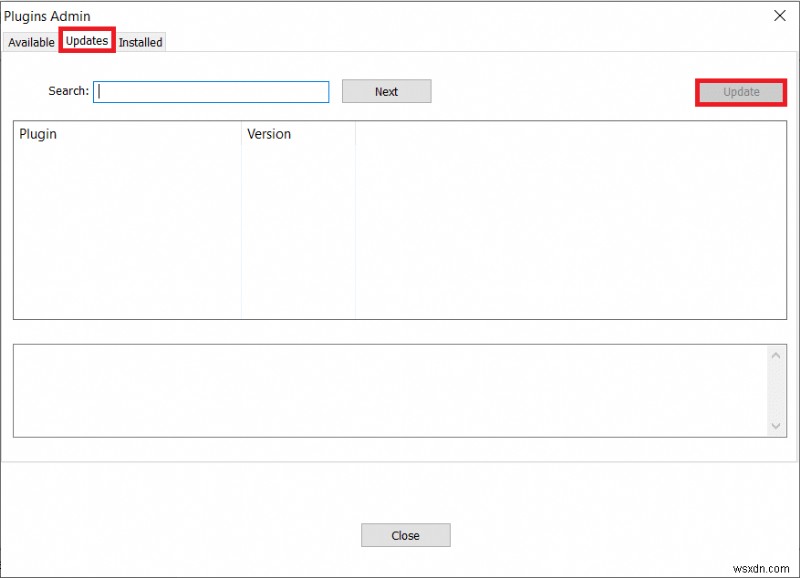Click the divider between Plugin and Version columns

click(242, 134)
